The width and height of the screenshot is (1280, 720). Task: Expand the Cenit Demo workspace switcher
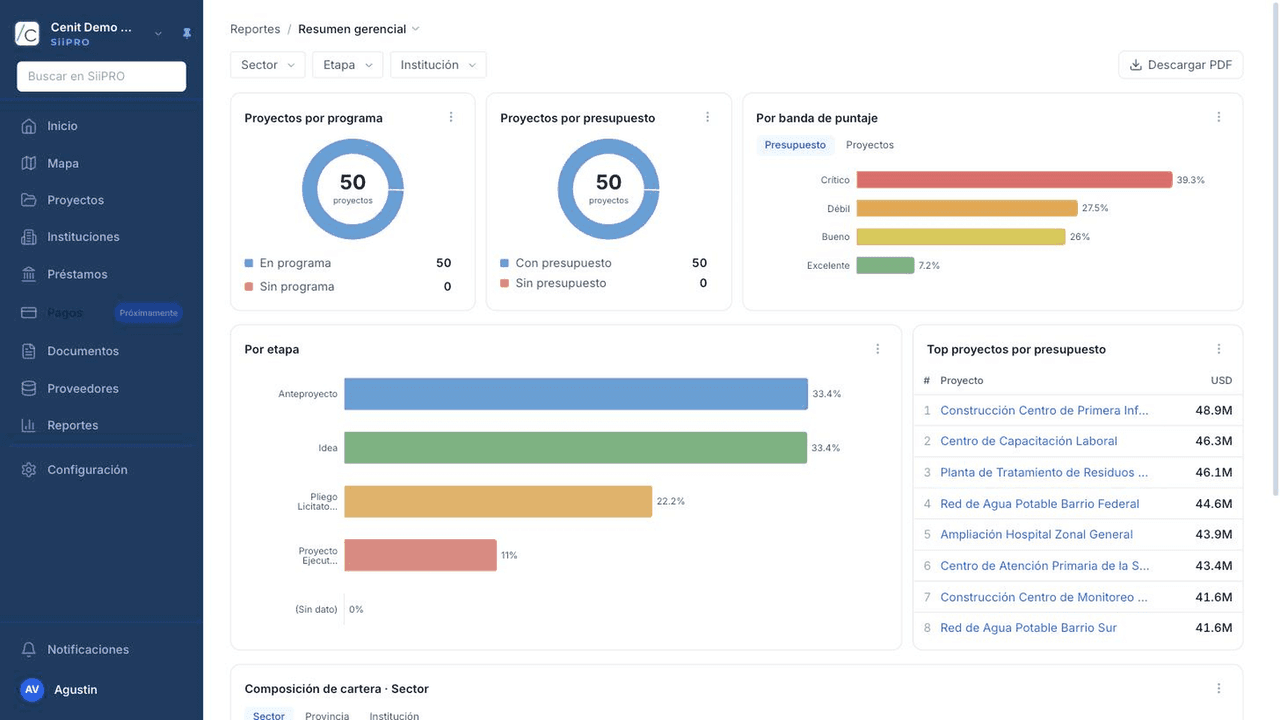coord(158,34)
